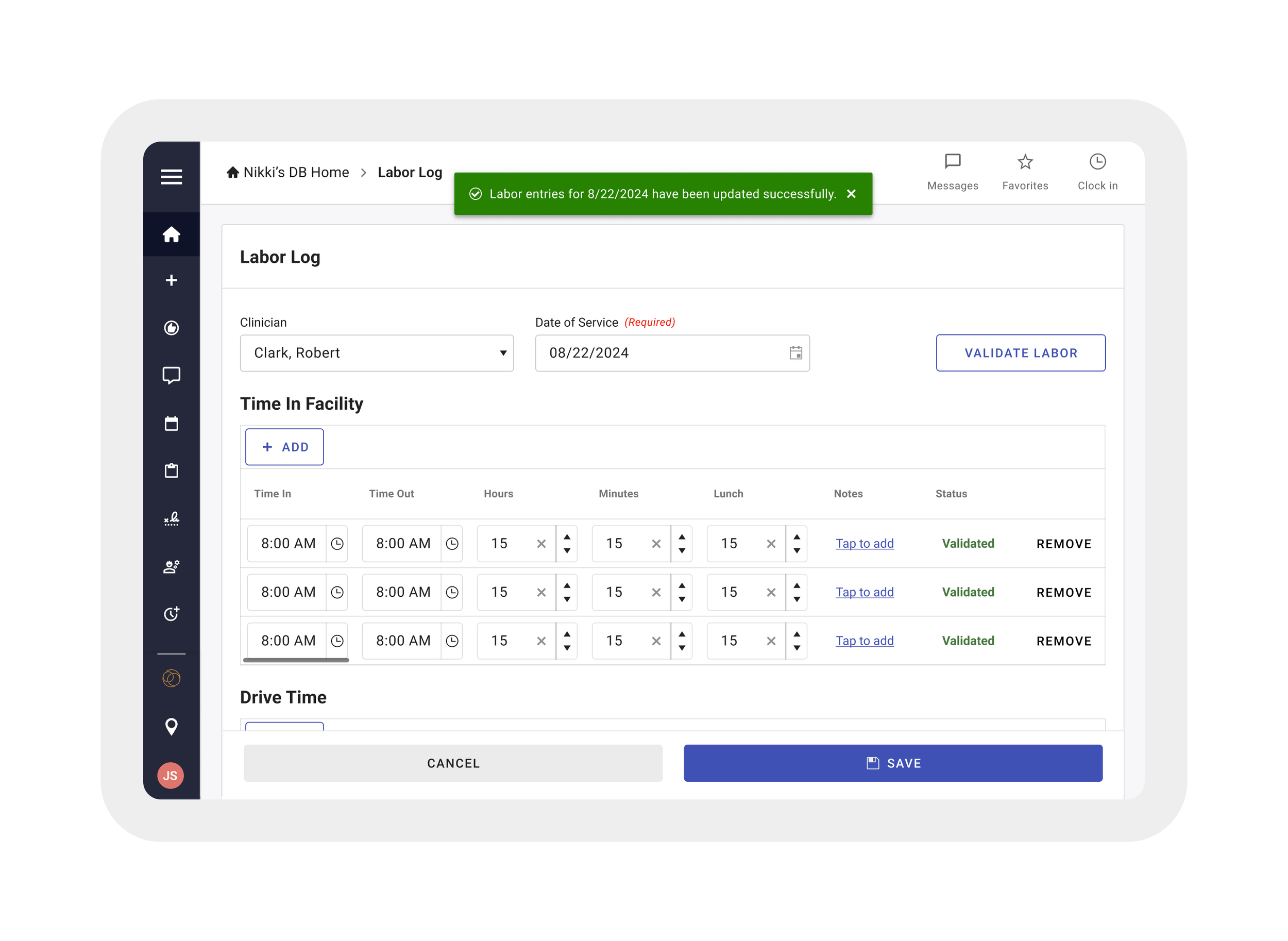Click Validate Labor button
Screen dimensions: 1288x941
tap(1020, 353)
